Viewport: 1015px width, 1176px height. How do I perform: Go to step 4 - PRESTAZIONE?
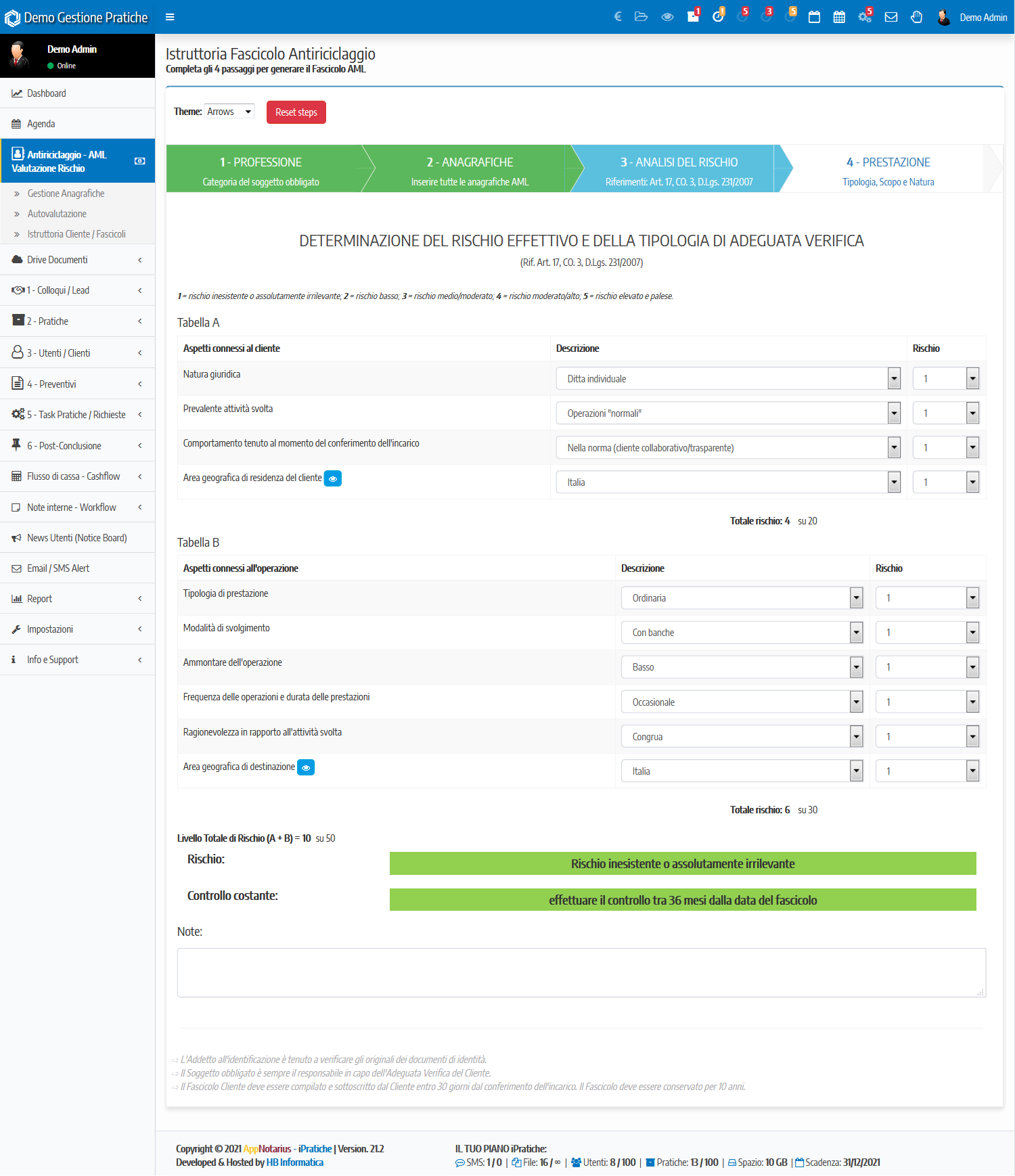coord(888,169)
